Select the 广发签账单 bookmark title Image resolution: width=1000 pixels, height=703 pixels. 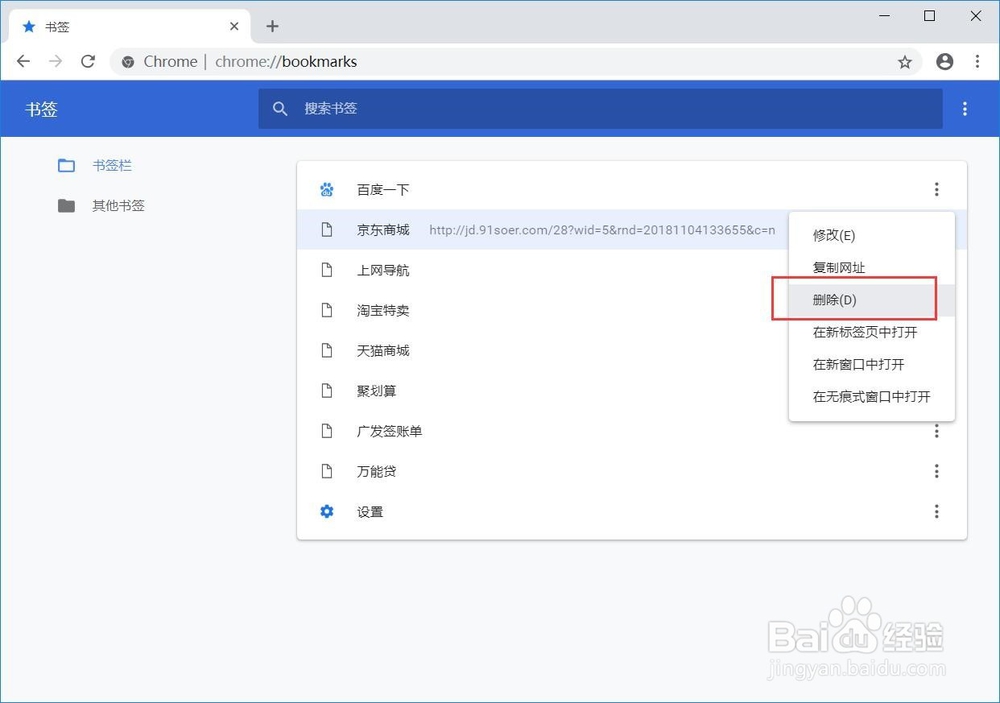(x=389, y=431)
